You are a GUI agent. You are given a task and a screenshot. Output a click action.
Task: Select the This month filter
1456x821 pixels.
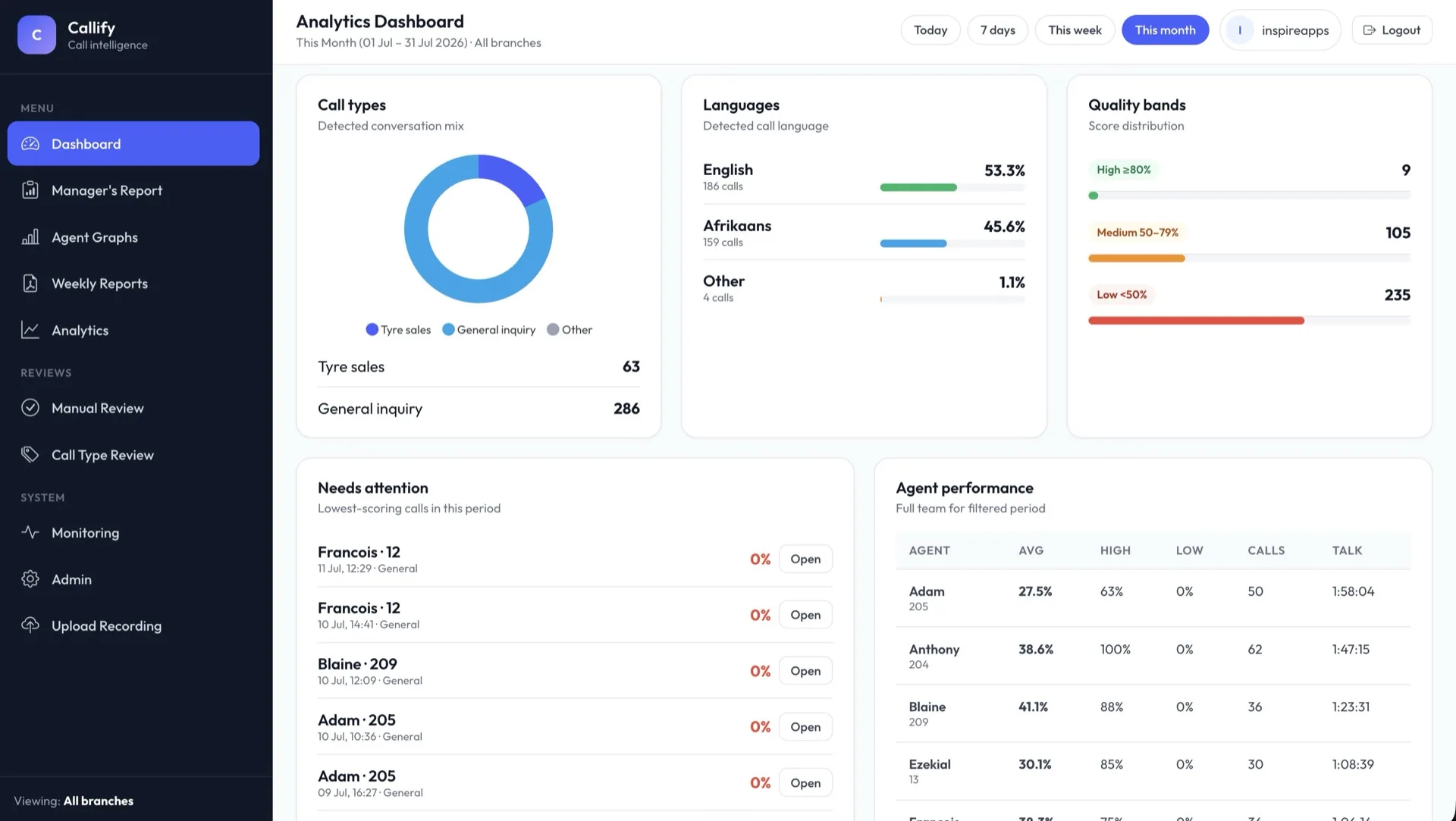(x=1165, y=30)
